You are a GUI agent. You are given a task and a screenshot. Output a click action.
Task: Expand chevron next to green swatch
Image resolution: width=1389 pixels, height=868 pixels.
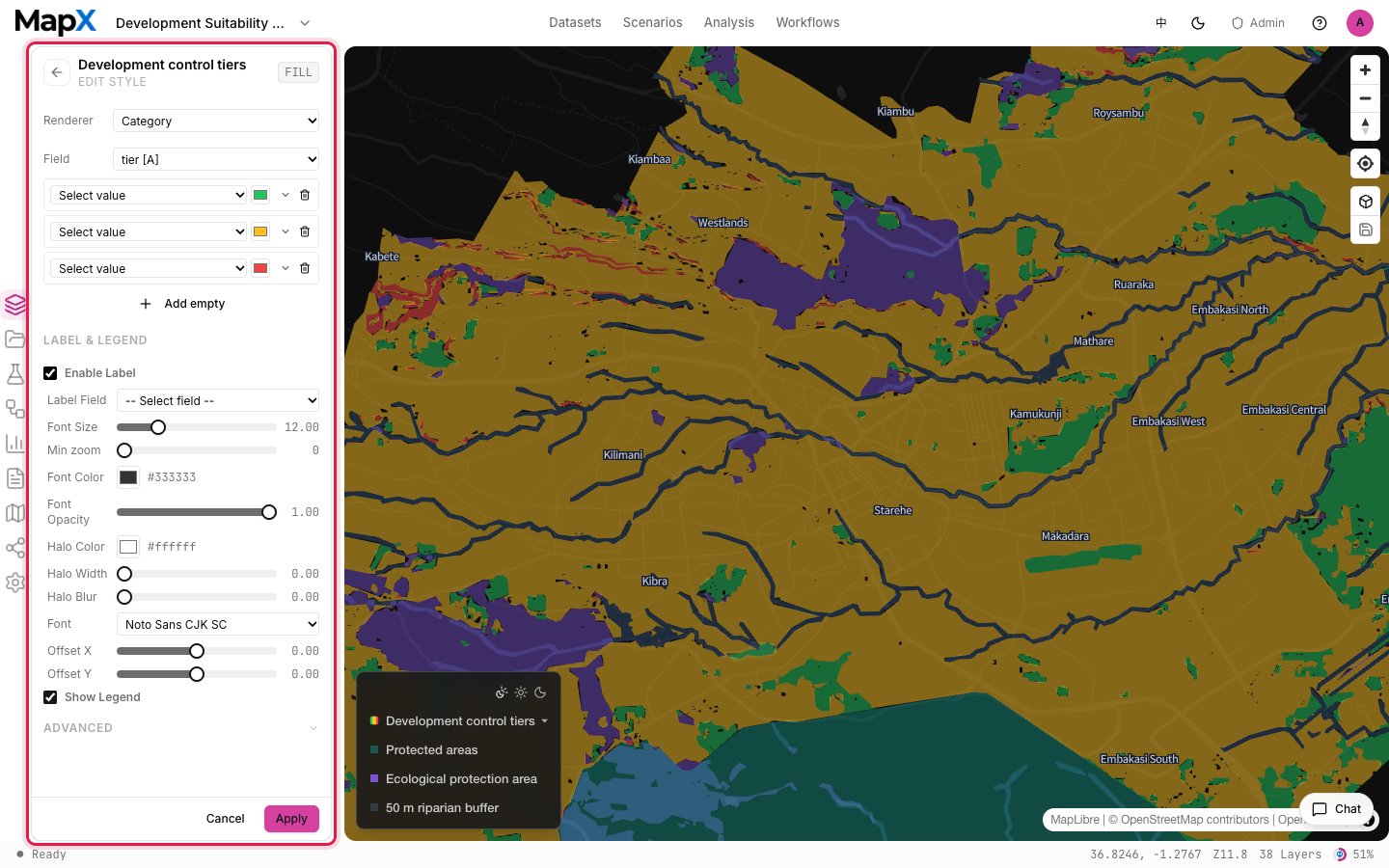coord(286,195)
